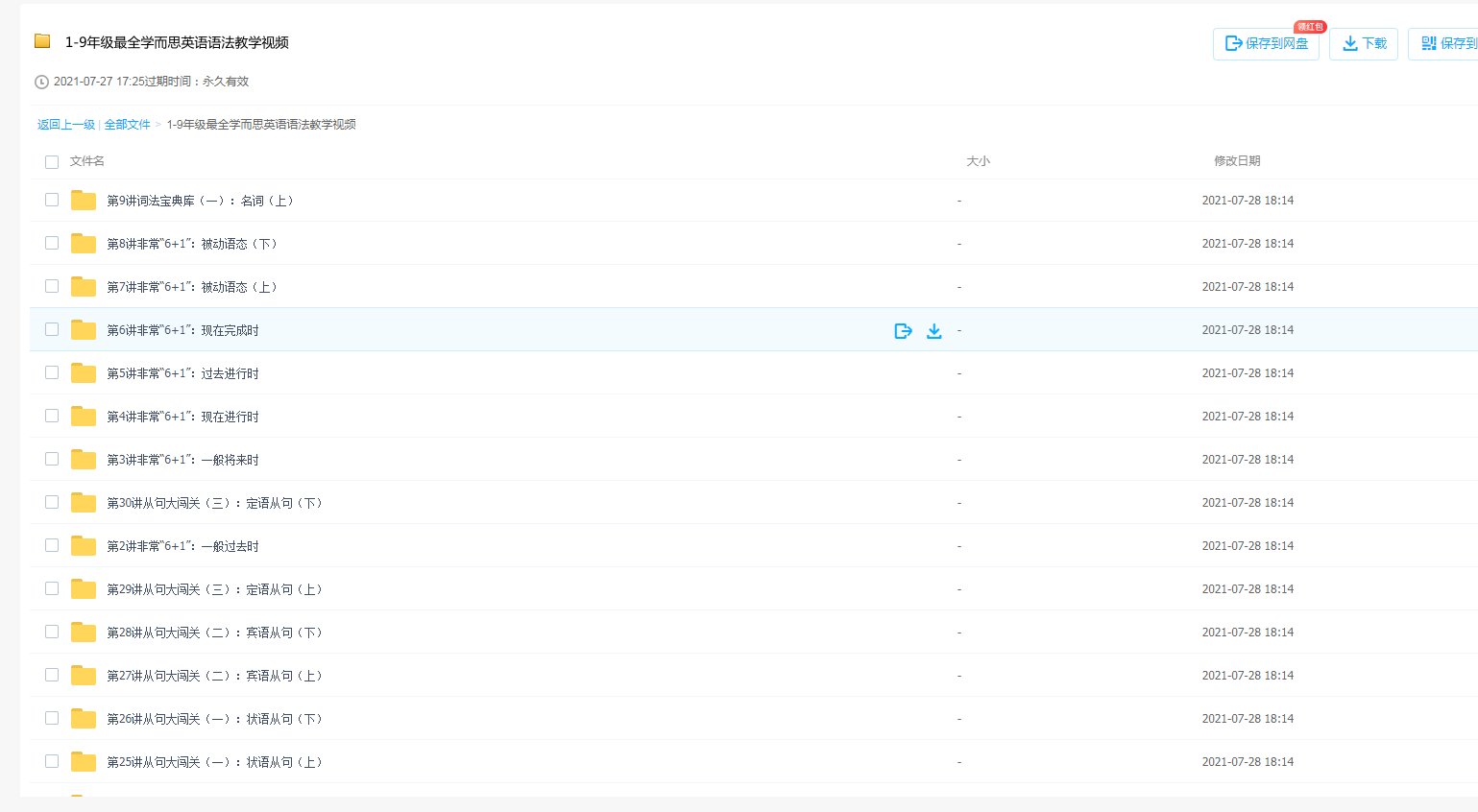Click folder icon of 第25讲 状语从句（上）

[84, 762]
